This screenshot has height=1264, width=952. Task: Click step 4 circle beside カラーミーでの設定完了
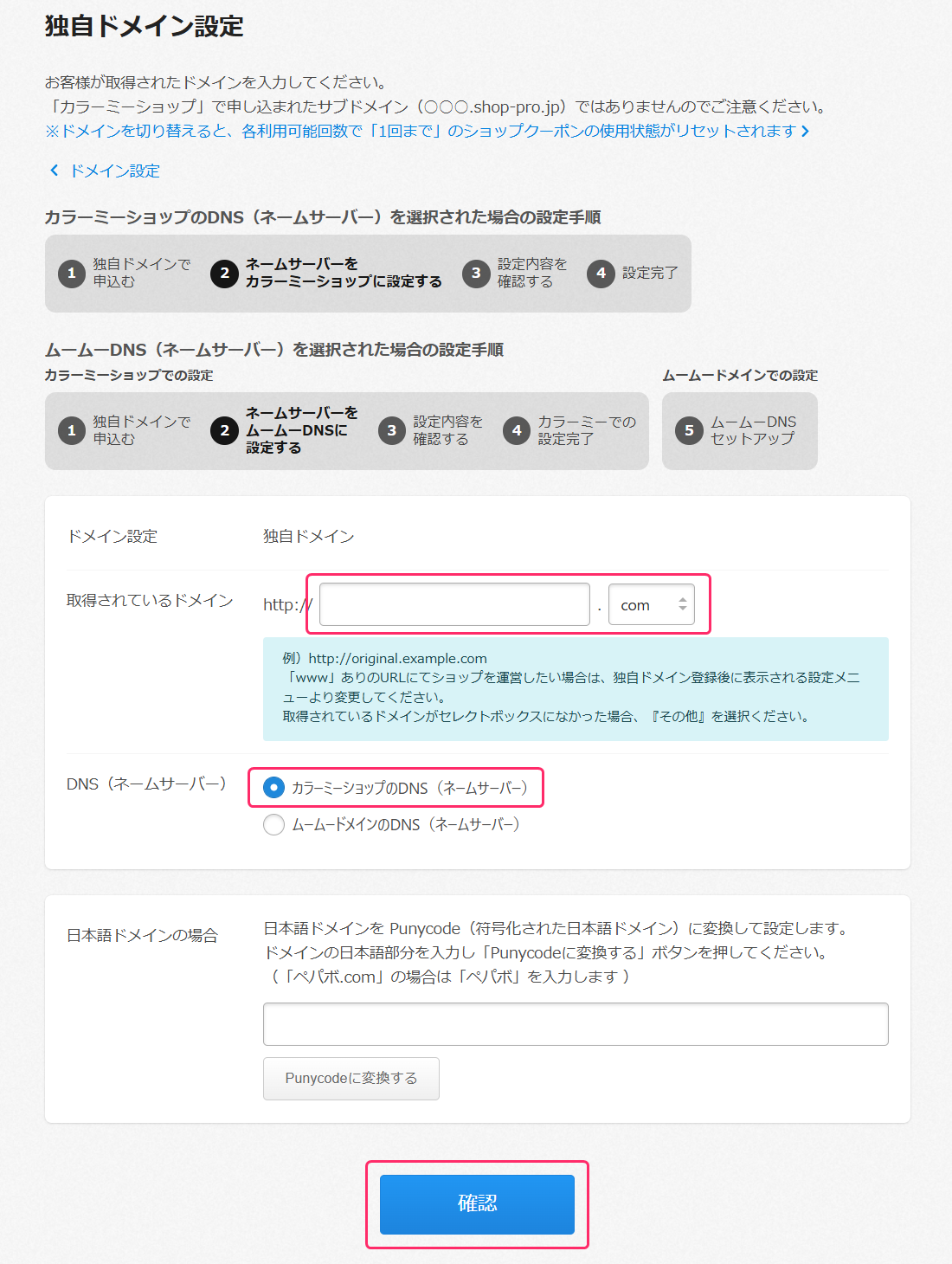[x=517, y=430]
